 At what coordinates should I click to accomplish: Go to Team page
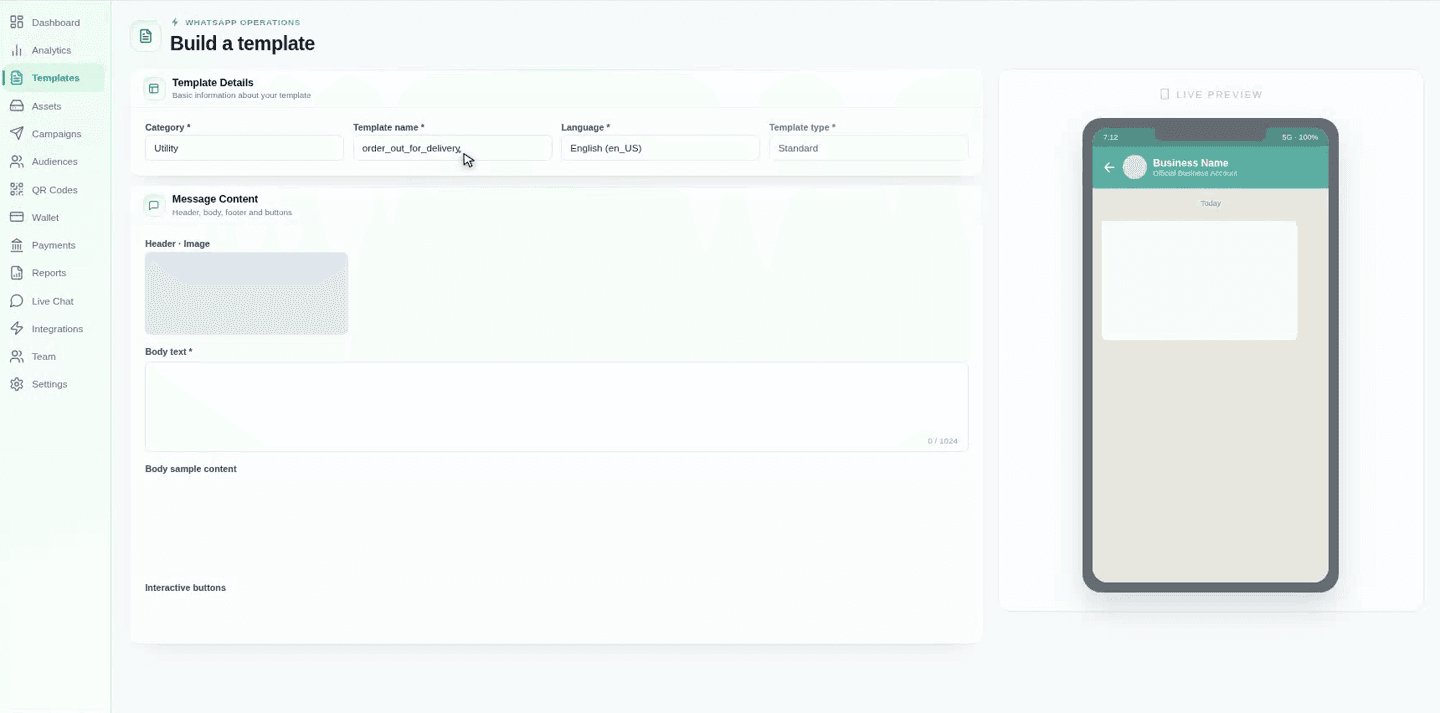[x=55, y=356]
